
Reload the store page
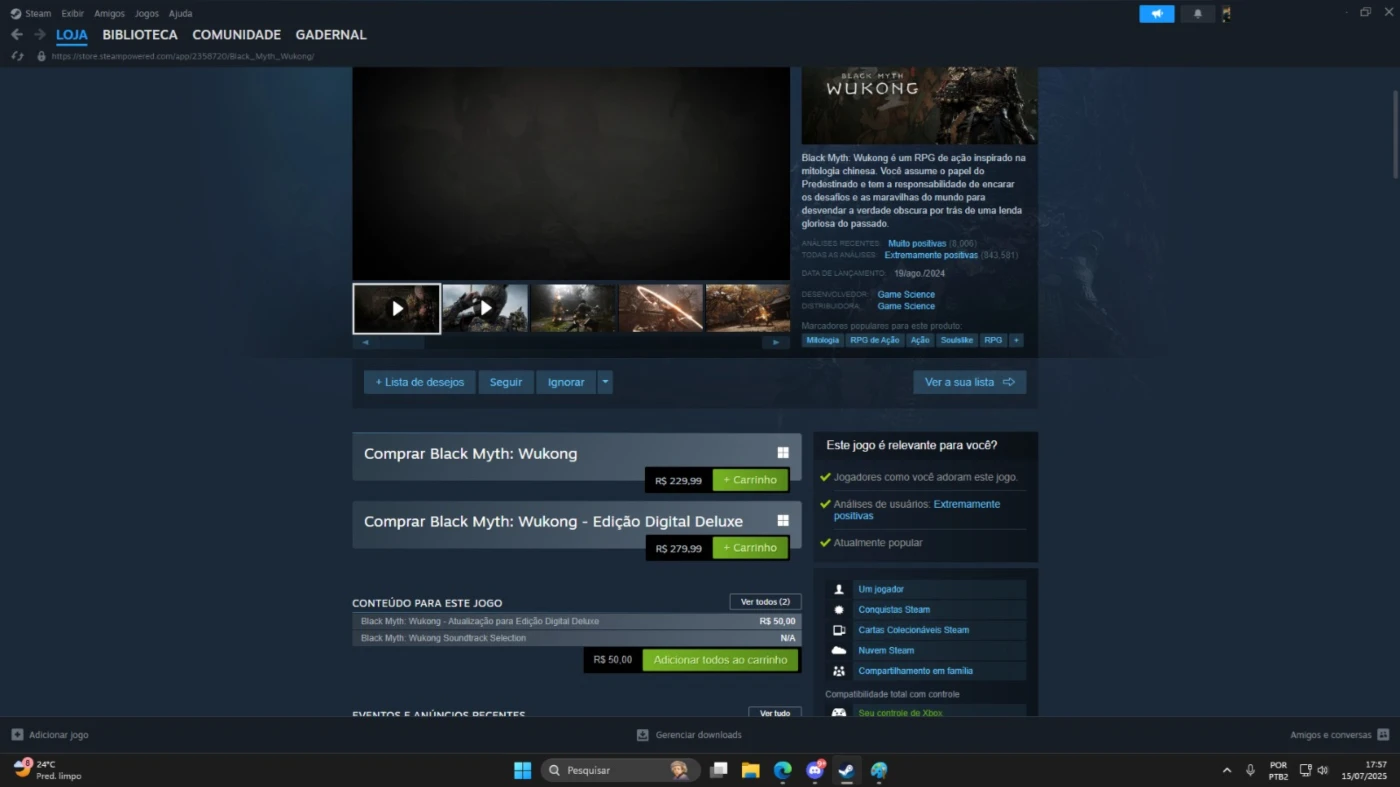click(17, 56)
